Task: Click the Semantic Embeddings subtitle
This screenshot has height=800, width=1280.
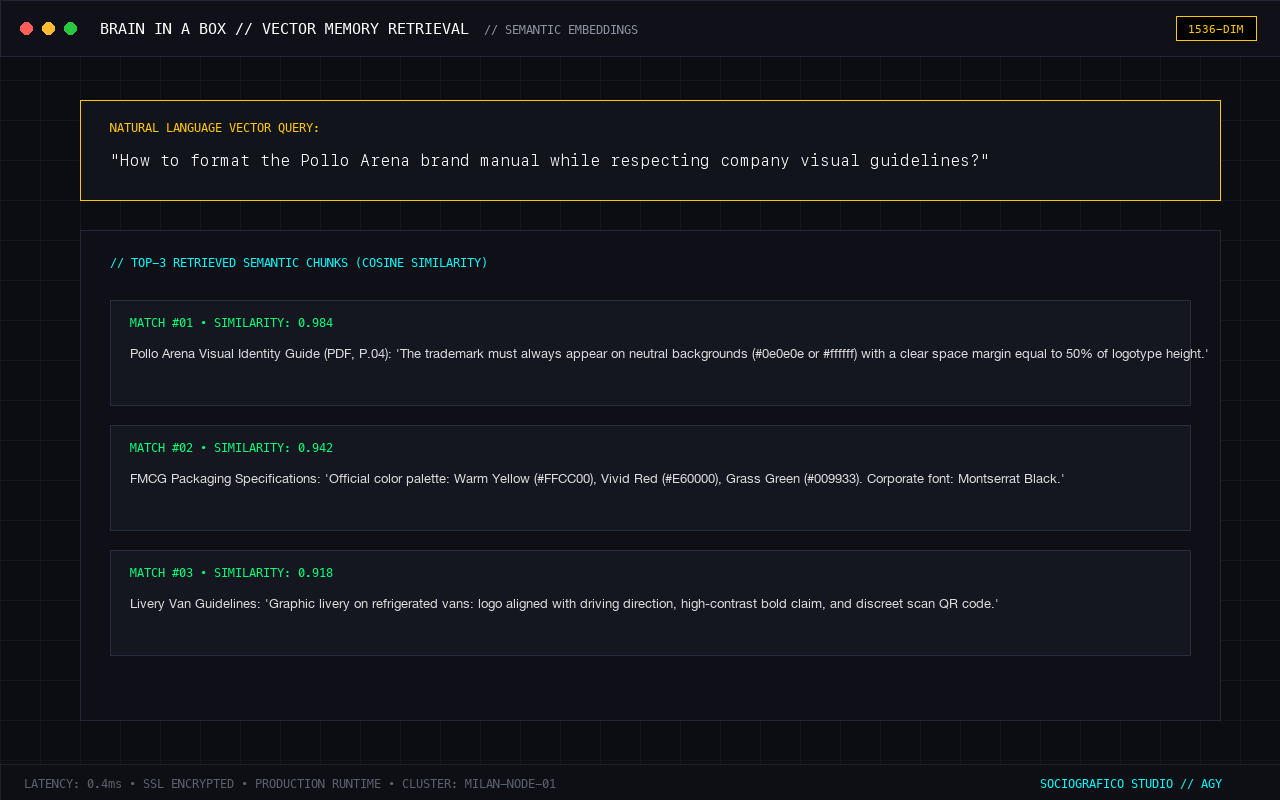Action: [561, 30]
